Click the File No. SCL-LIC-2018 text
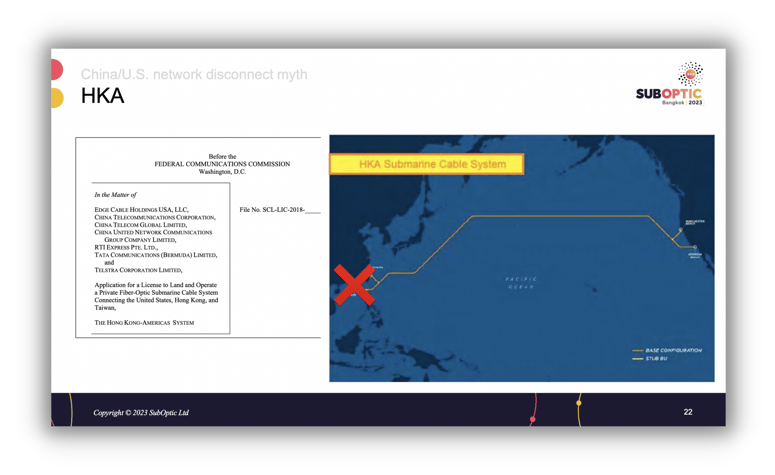Viewport: 775px width, 475px height. (x=279, y=210)
